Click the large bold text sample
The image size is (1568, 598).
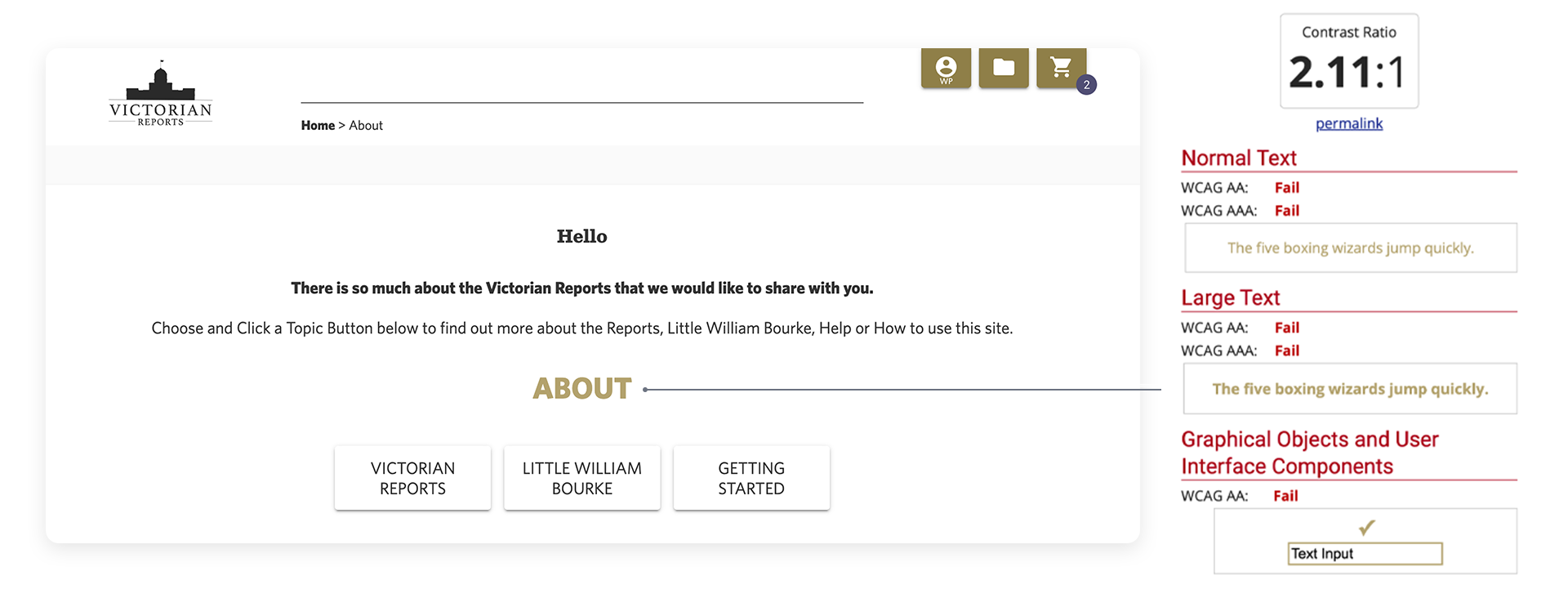coord(1350,389)
